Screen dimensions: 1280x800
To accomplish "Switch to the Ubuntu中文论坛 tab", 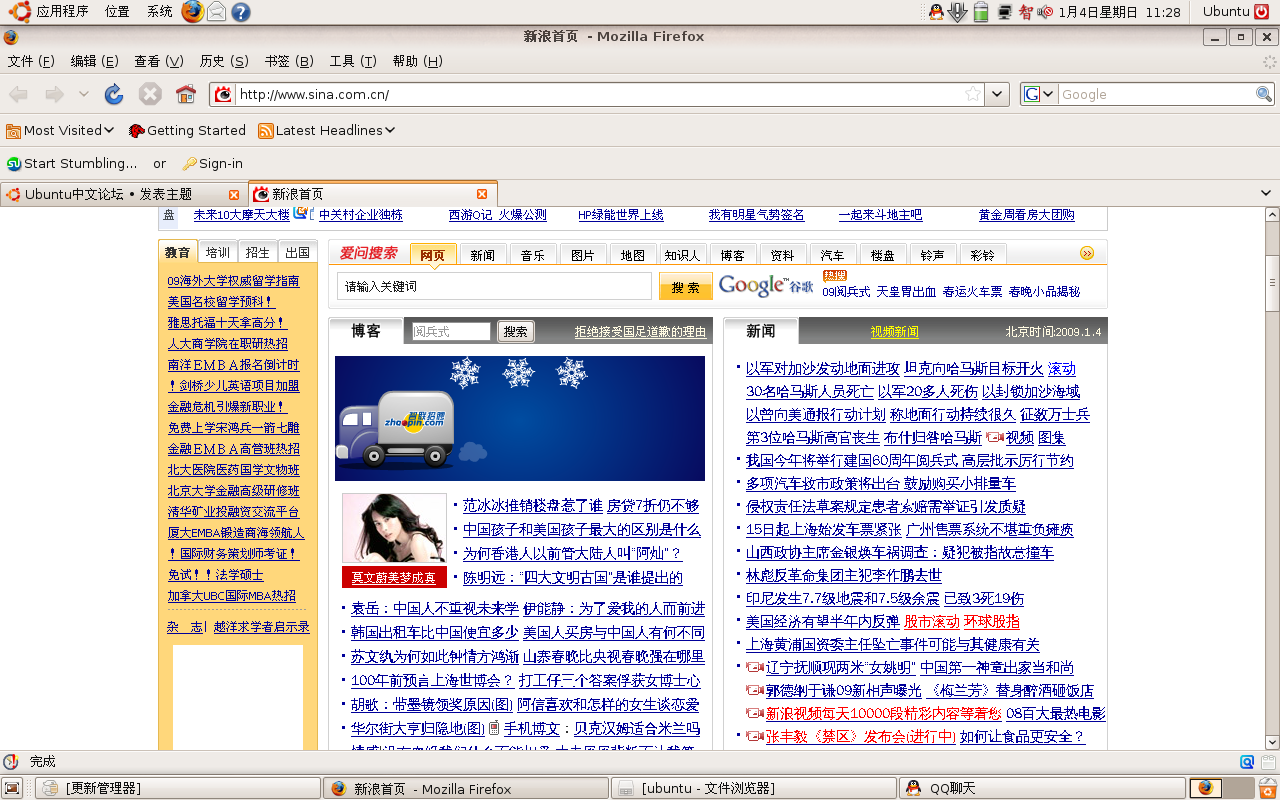I will point(123,194).
